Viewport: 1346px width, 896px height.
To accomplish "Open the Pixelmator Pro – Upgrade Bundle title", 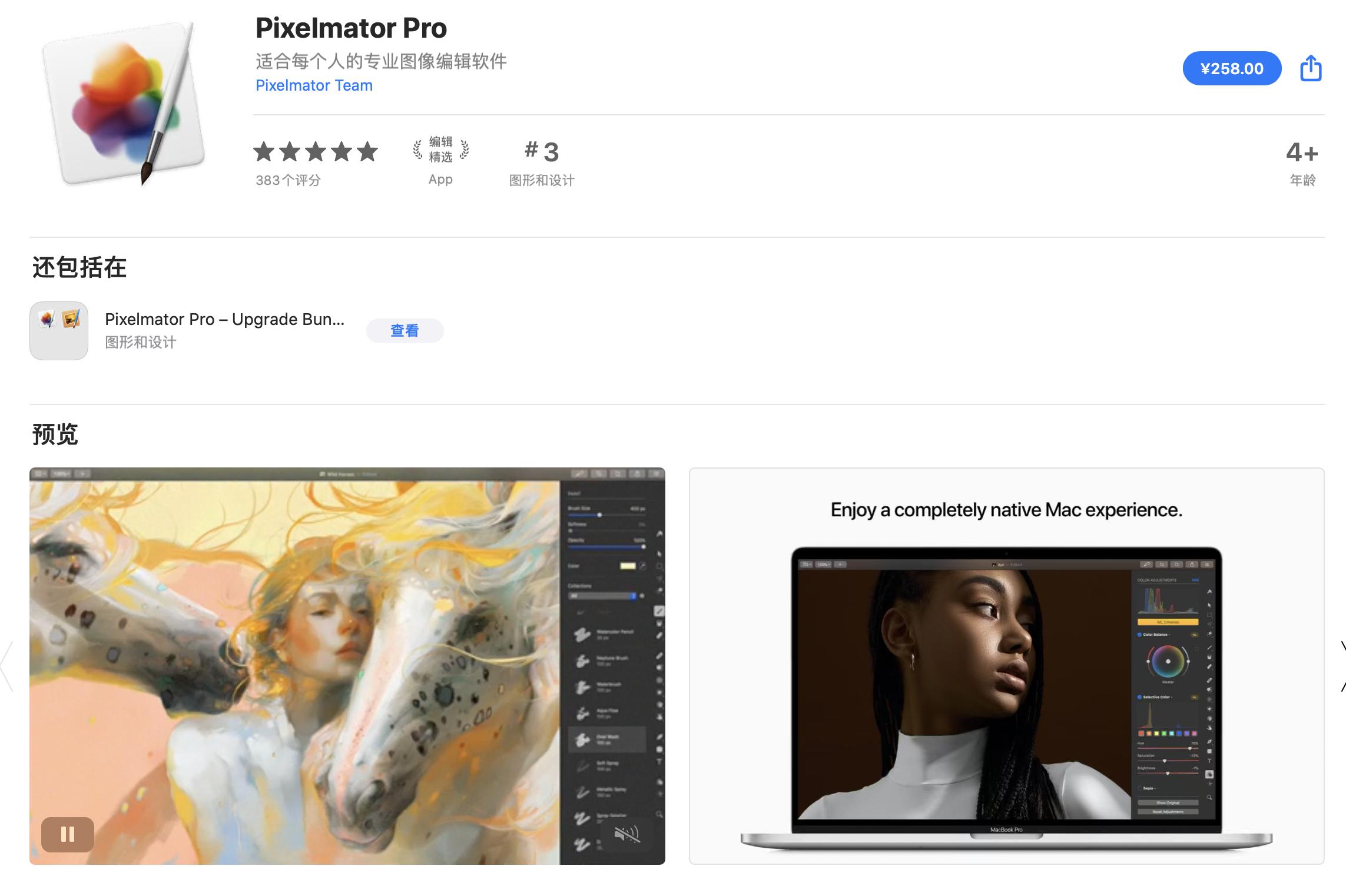I will coord(224,319).
